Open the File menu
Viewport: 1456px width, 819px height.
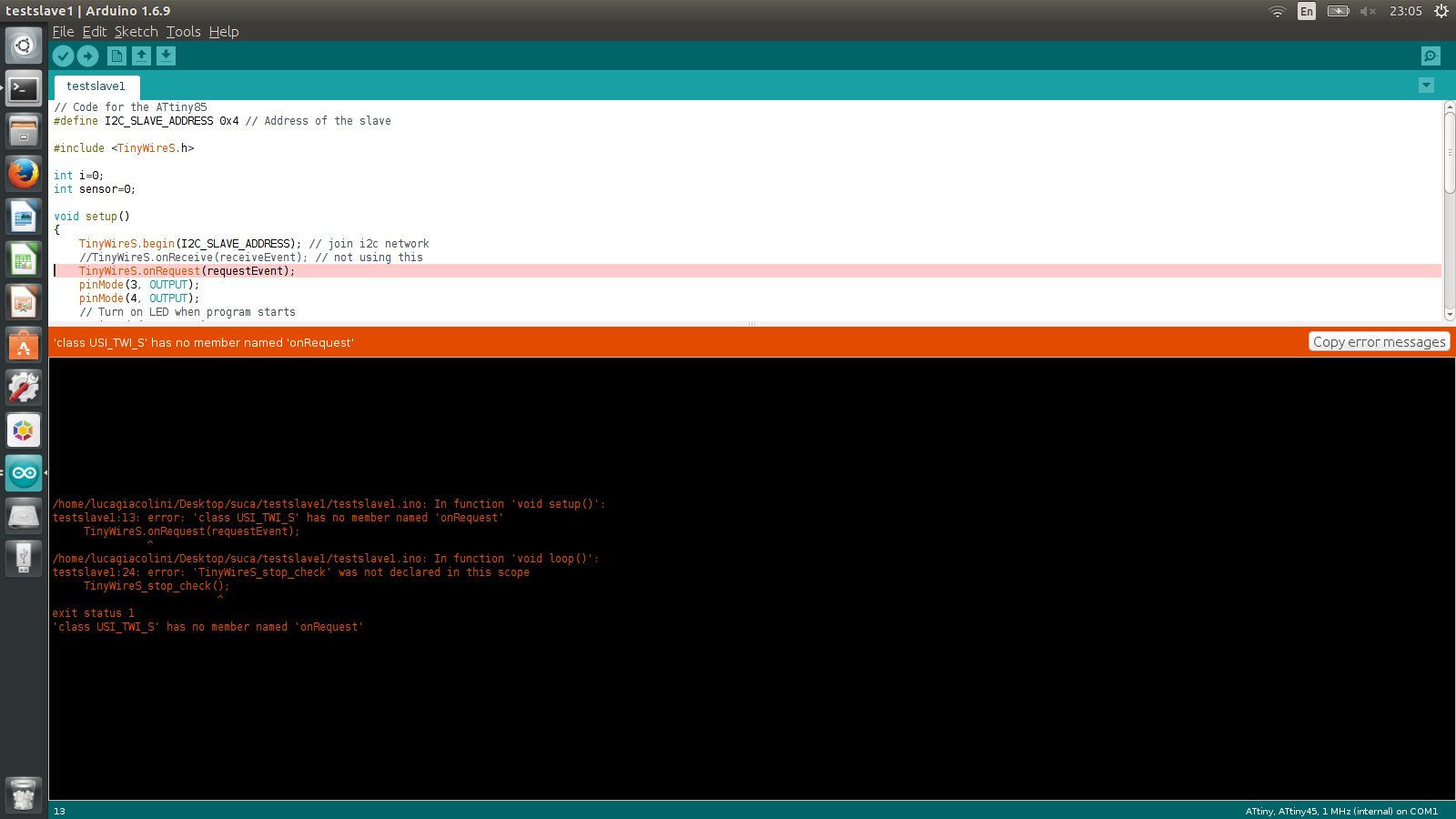tap(63, 32)
